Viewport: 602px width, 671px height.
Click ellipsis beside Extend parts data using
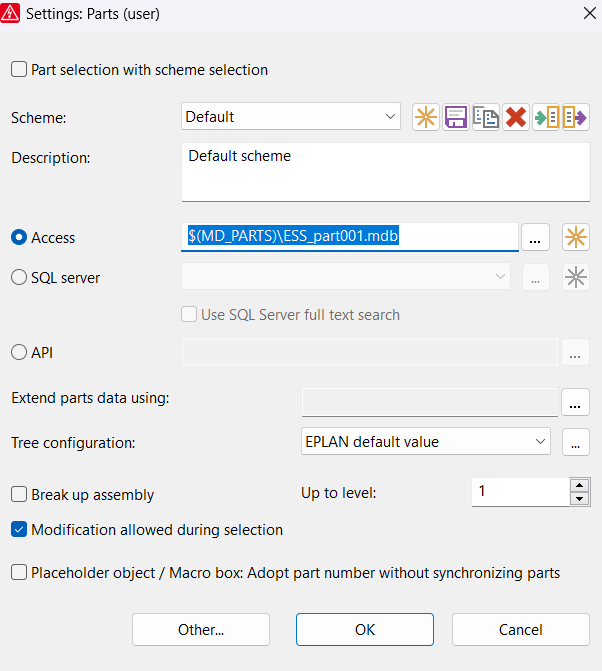pyautogui.click(x=575, y=402)
